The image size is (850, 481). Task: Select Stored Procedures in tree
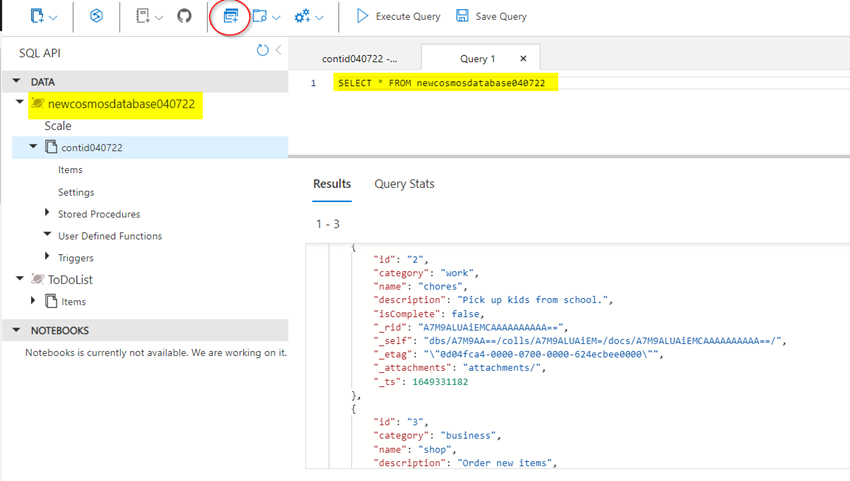point(99,214)
